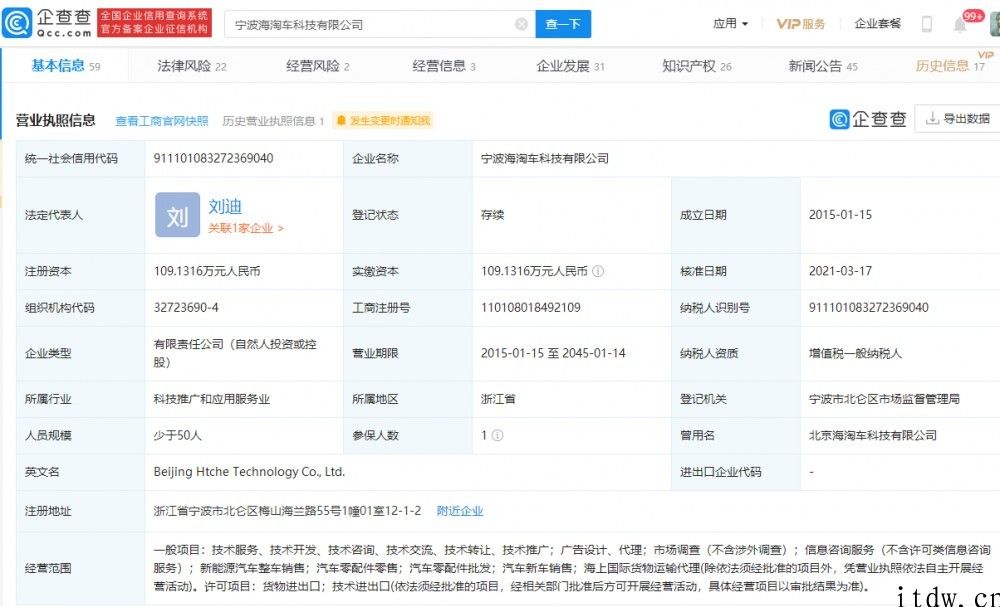The height and width of the screenshot is (607, 1000).
Task: Click the 发生变更时通知我 alert button
Action: (x=383, y=120)
